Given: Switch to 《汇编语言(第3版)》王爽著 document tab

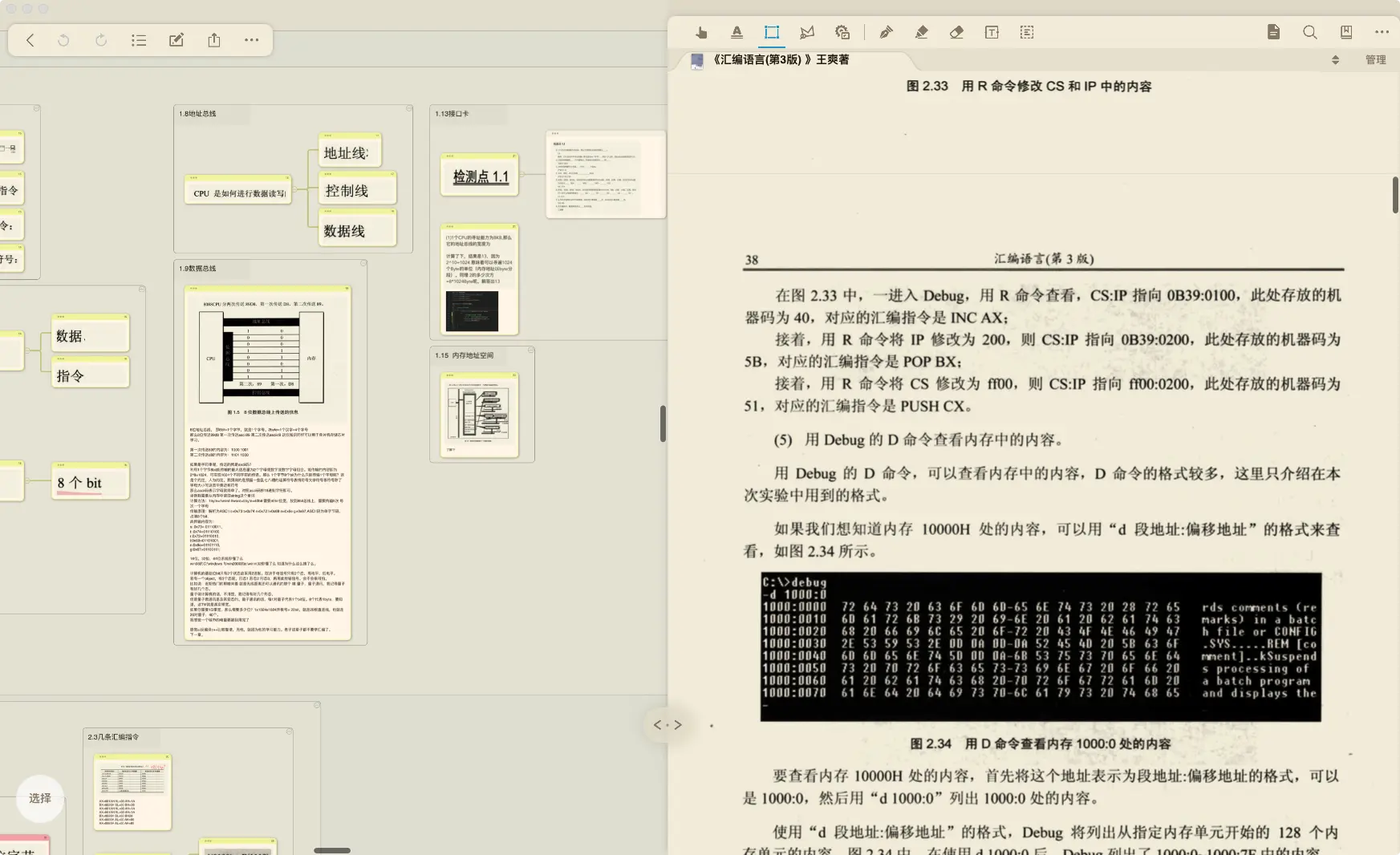Looking at the screenshot, I should tap(781, 59).
